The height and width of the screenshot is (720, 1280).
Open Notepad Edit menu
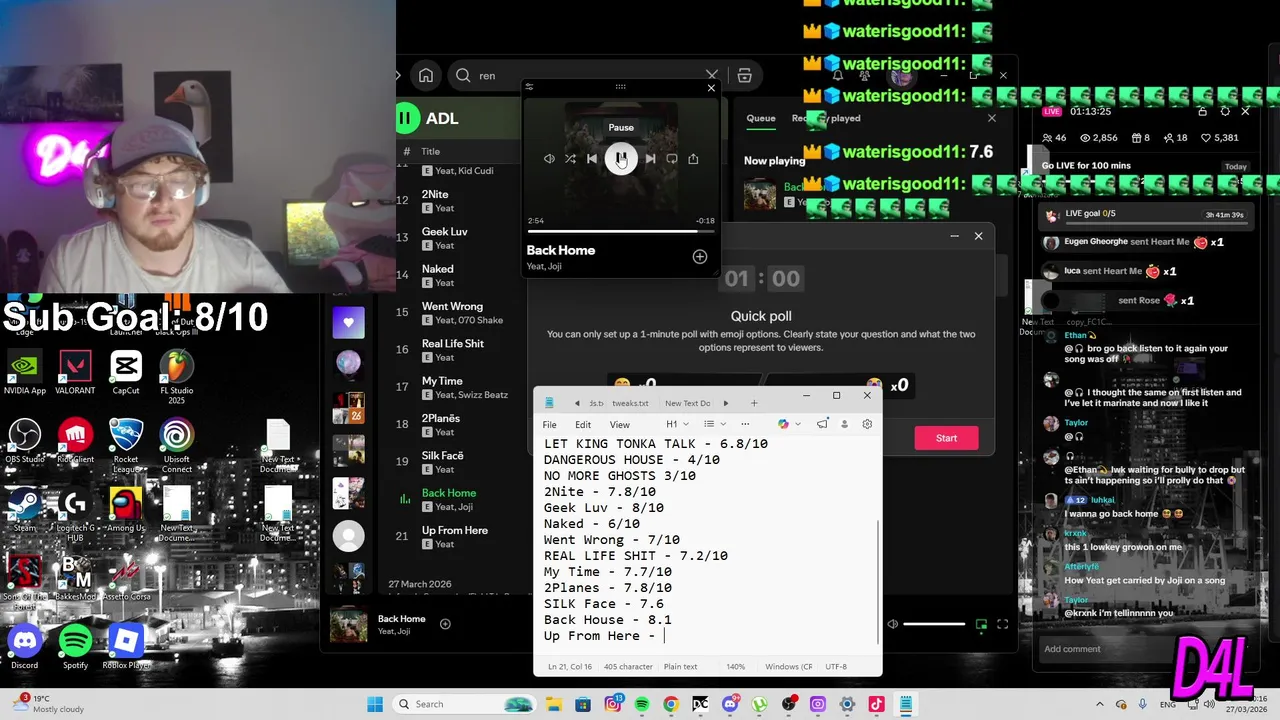[583, 424]
